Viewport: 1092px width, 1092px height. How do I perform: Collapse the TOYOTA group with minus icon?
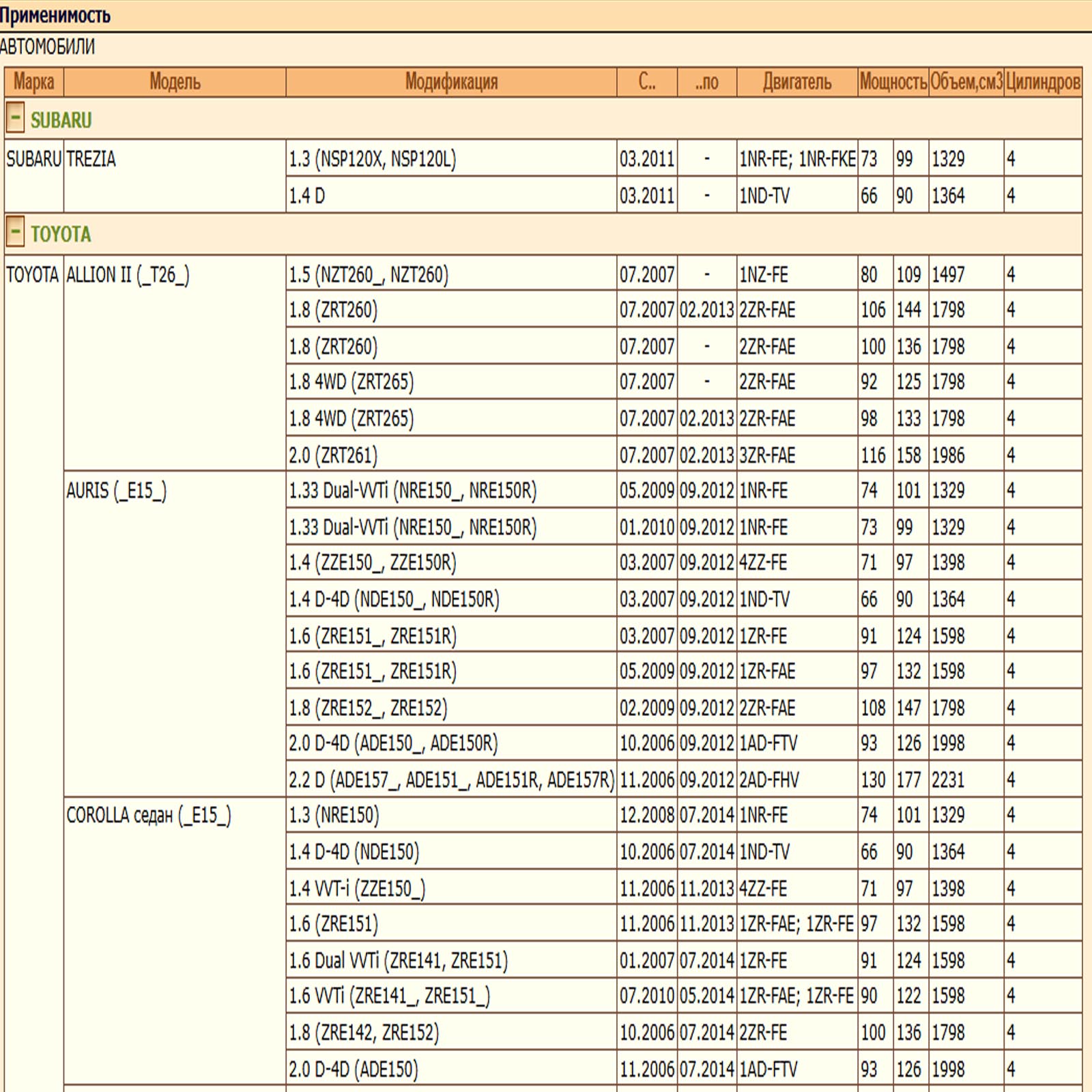pyautogui.click(x=15, y=232)
